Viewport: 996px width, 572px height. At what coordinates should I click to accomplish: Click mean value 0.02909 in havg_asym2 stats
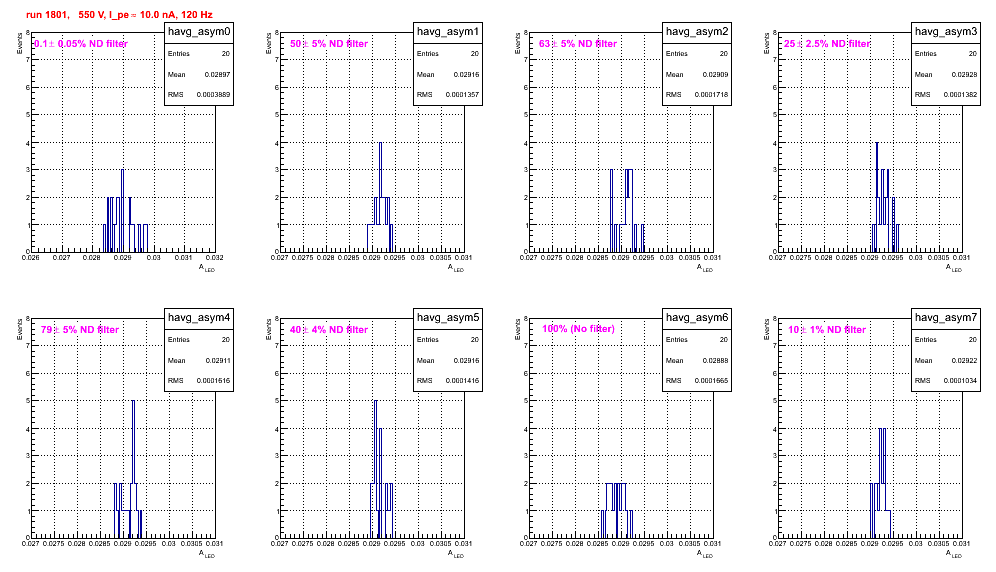coord(715,74)
